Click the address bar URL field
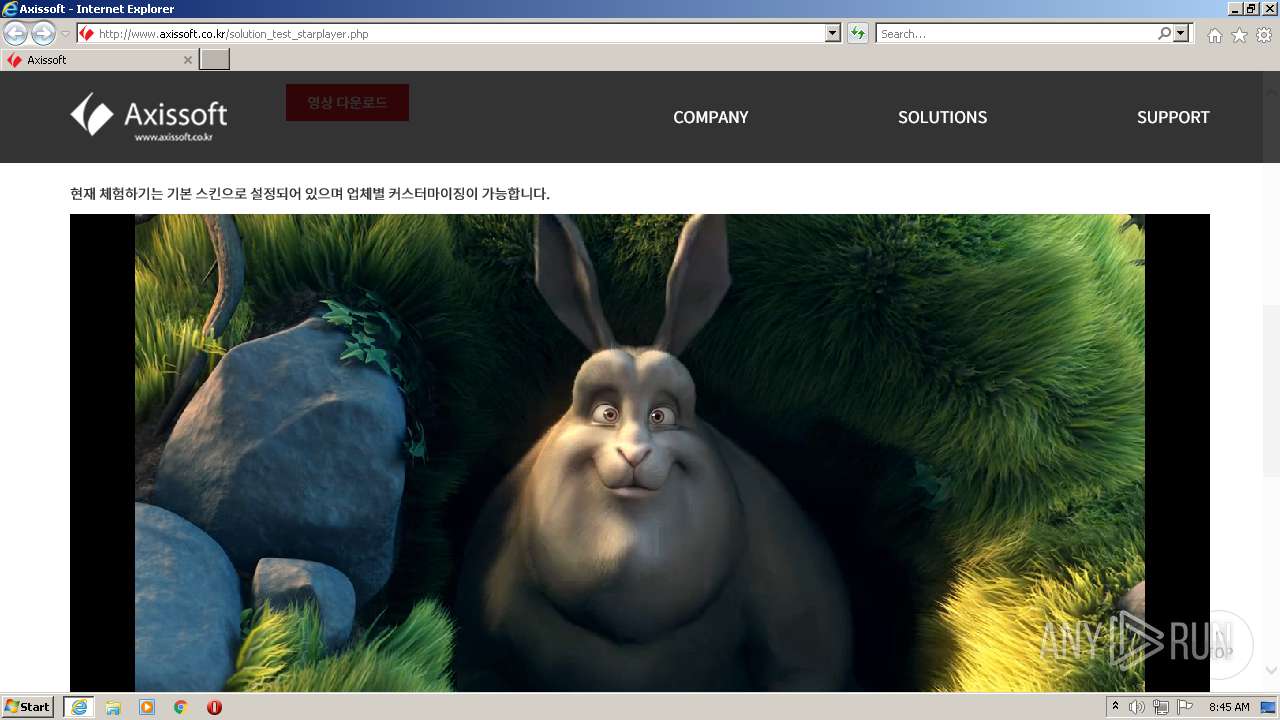Image resolution: width=1280 pixels, height=720 pixels. click(451, 34)
